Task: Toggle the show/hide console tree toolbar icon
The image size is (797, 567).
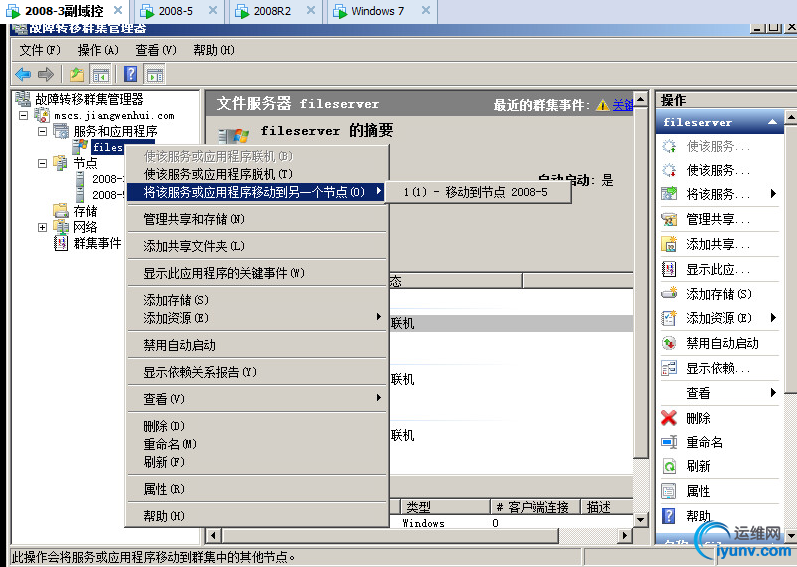Action: (x=100, y=75)
